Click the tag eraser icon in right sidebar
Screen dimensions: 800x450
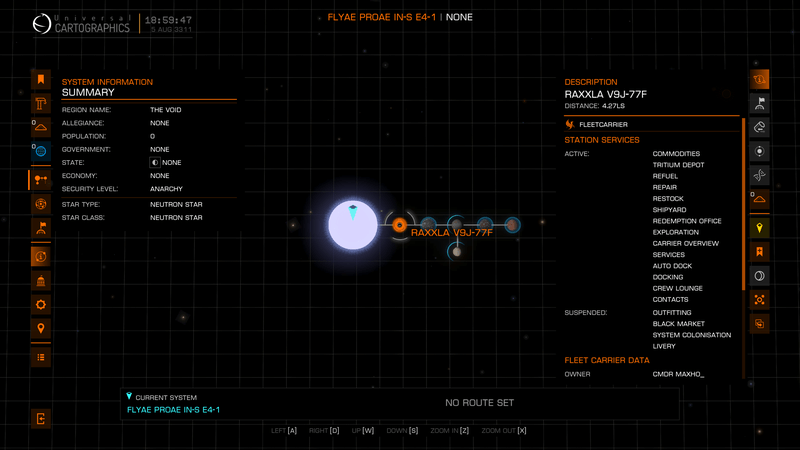pyautogui.click(x=760, y=128)
